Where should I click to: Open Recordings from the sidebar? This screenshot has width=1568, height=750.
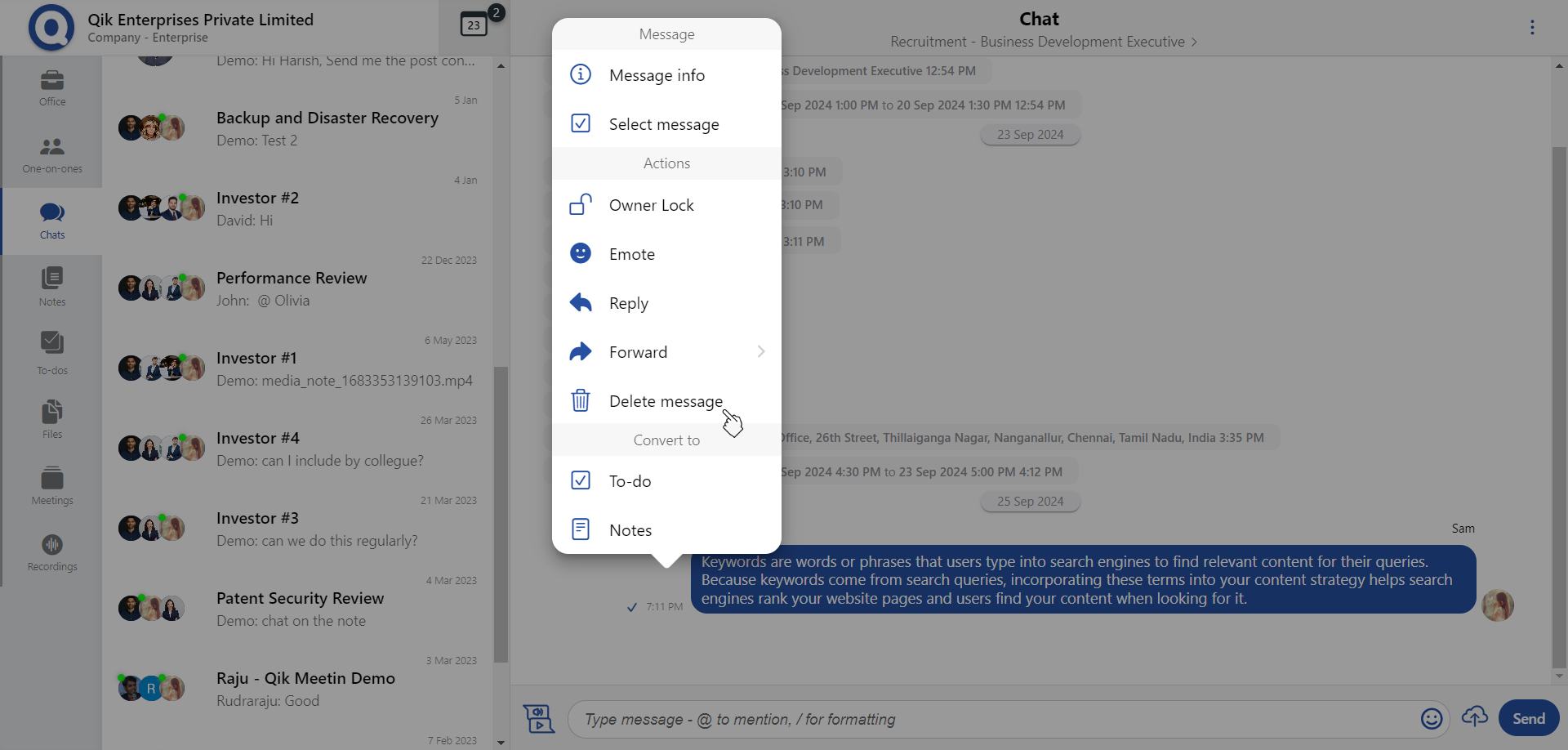[52, 553]
